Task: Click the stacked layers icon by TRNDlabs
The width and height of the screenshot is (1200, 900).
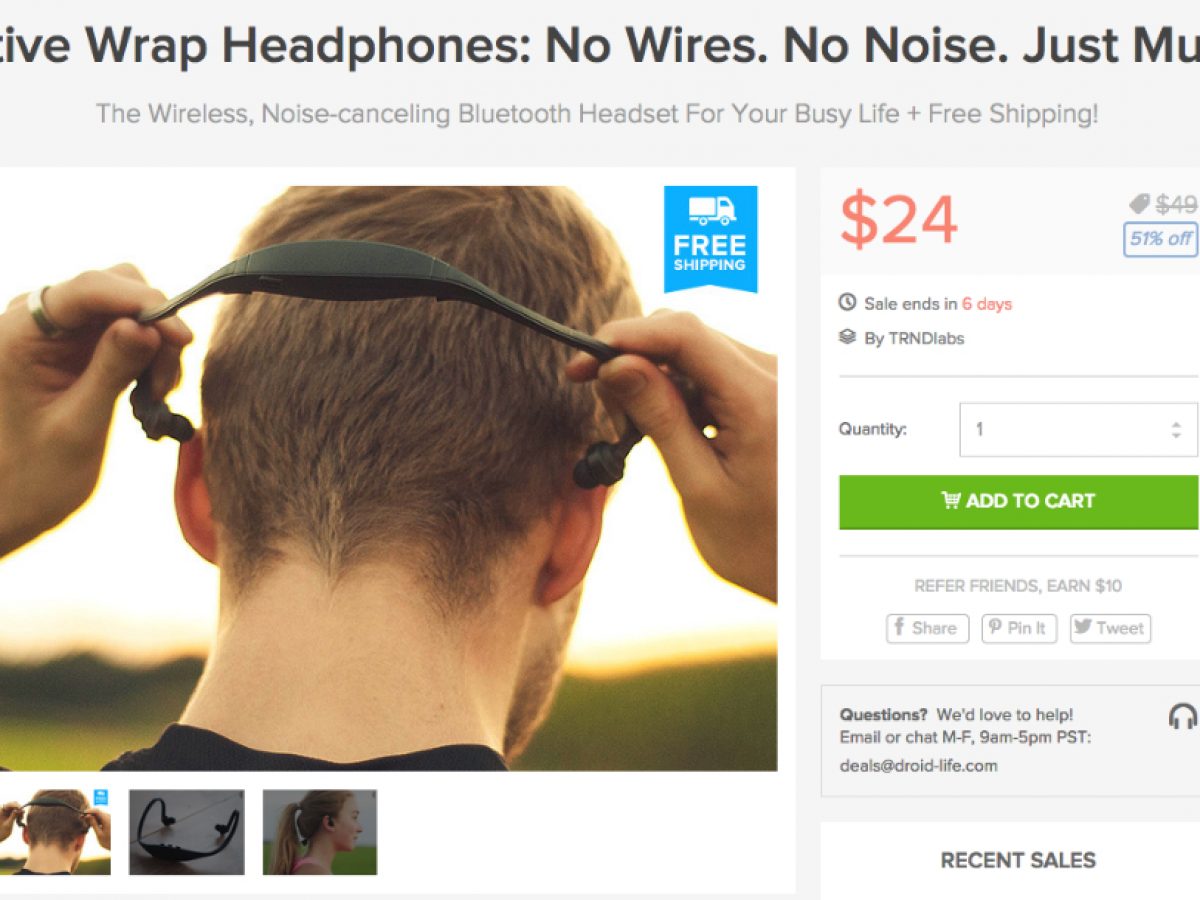Action: pos(847,337)
